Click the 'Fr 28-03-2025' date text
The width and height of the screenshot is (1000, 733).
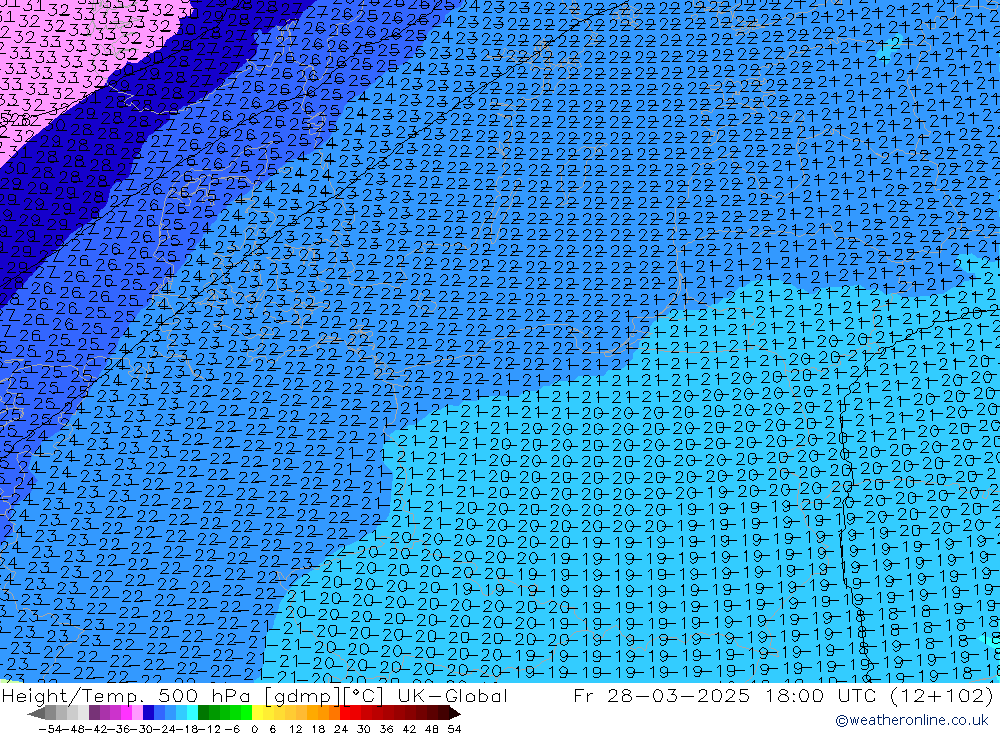point(661,695)
